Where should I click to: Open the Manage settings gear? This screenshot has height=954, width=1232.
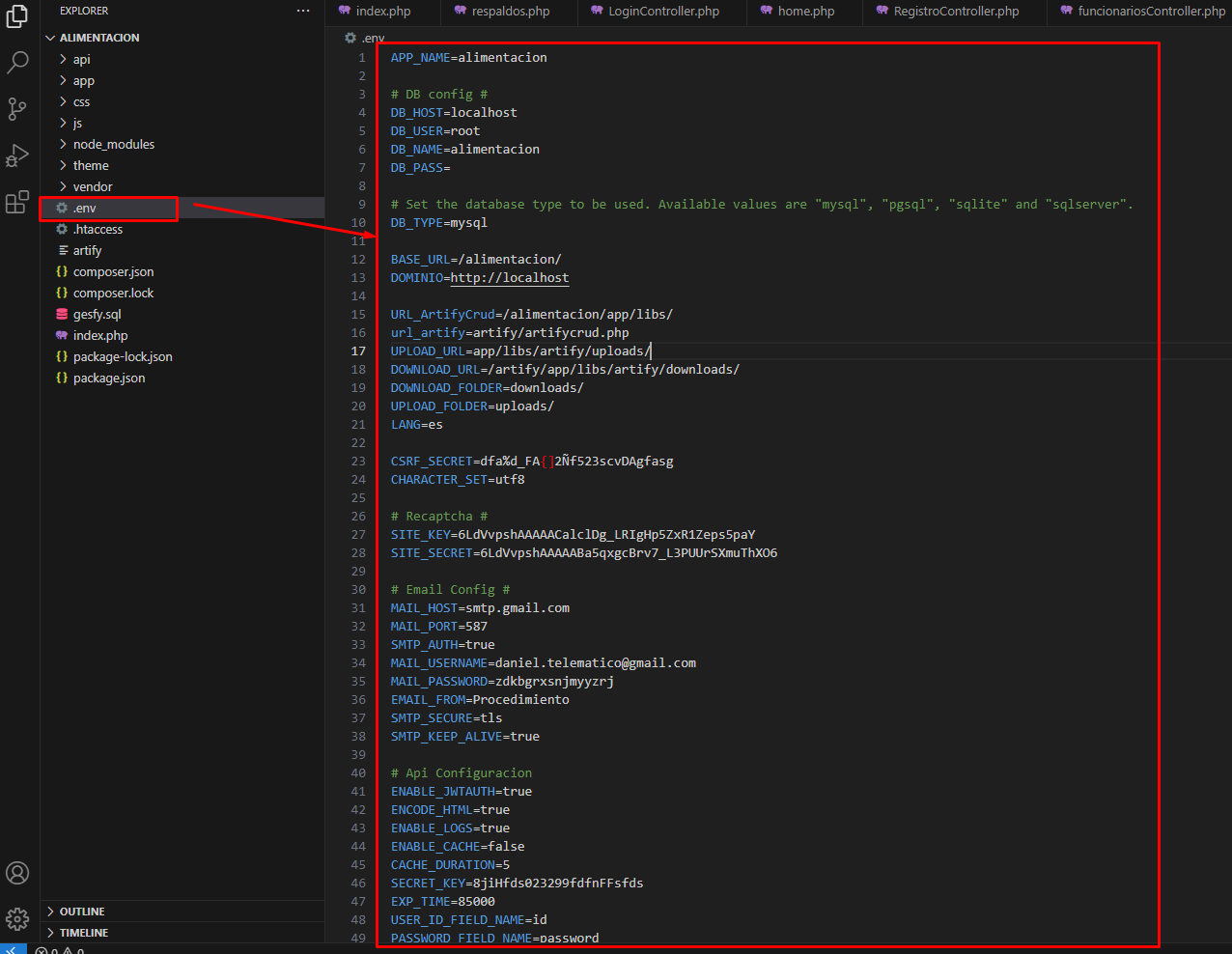[x=16, y=918]
